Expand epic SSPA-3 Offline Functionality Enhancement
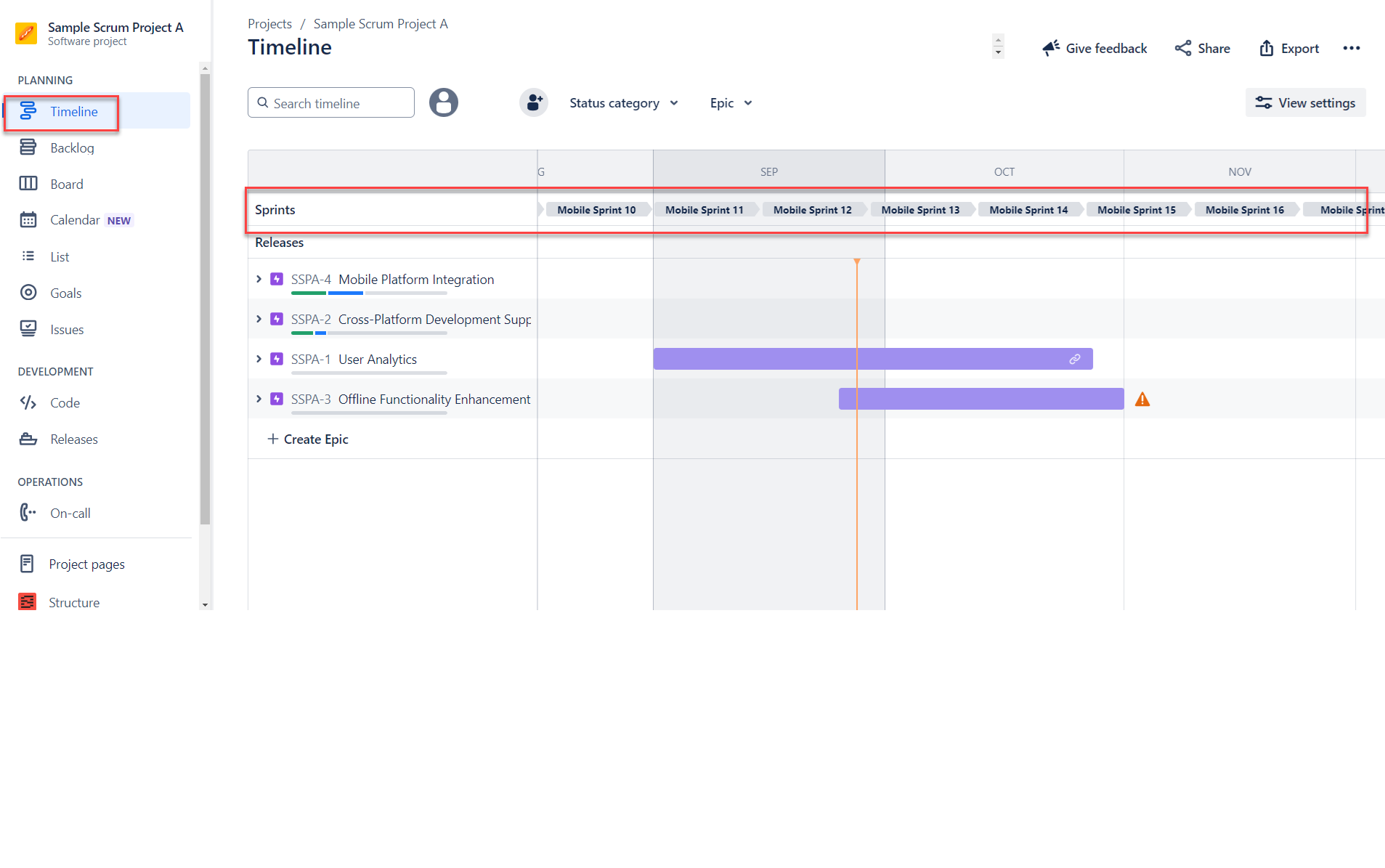Screen dimensions: 1385x868 coord(259,399)
